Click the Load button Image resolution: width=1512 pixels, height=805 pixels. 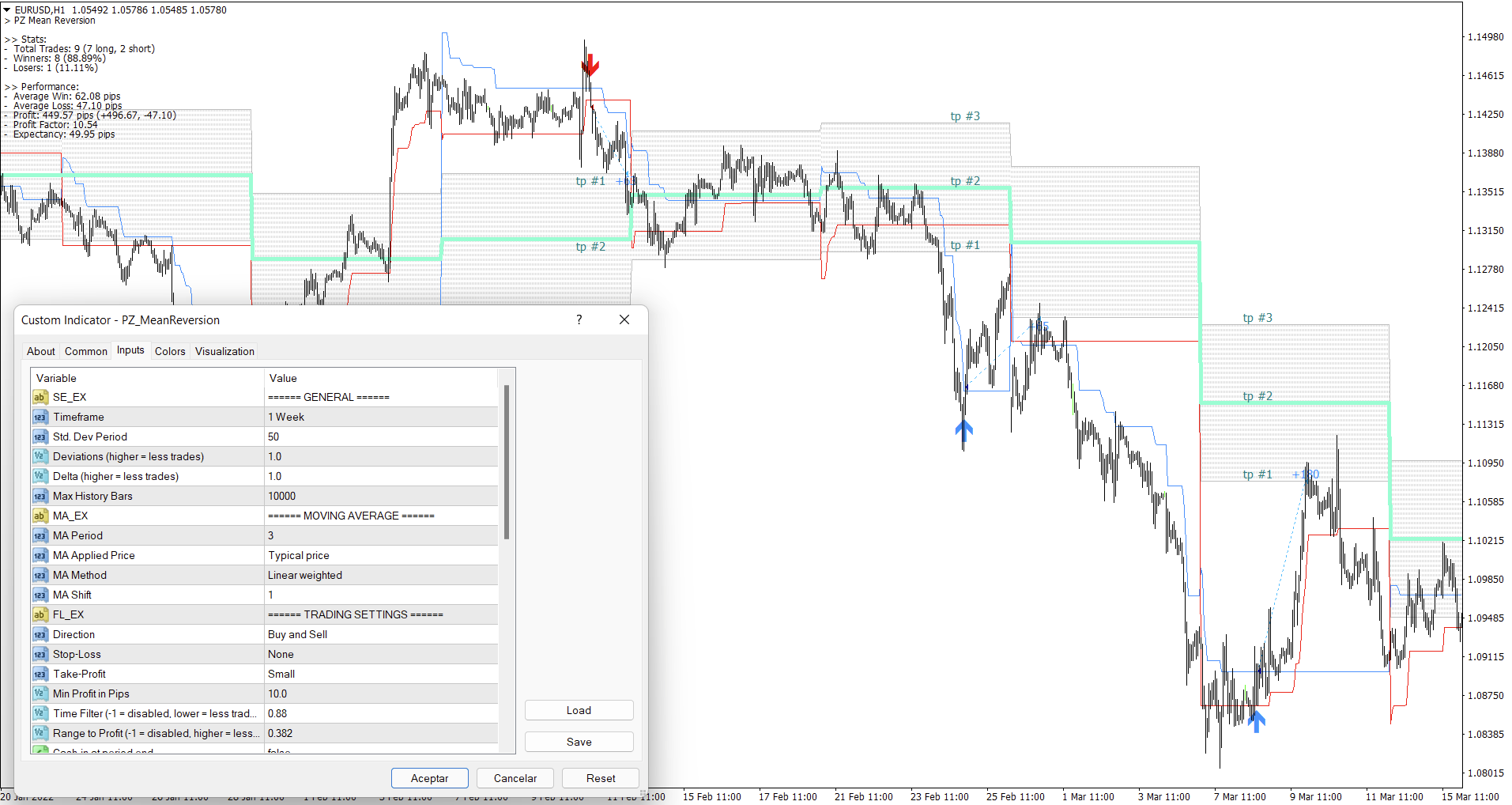(x=579, y=710)
